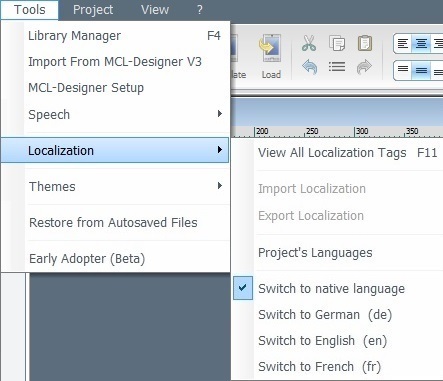Click the Copy icon in toolbar

click(x=337, y=43)
